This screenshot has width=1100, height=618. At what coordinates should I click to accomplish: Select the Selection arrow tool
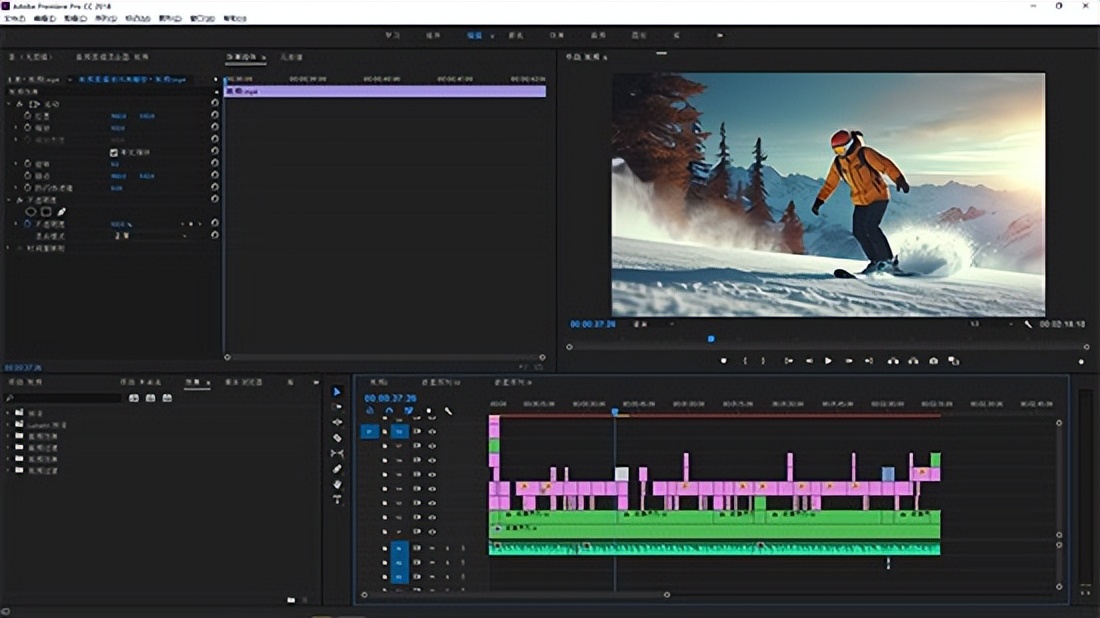337,391
